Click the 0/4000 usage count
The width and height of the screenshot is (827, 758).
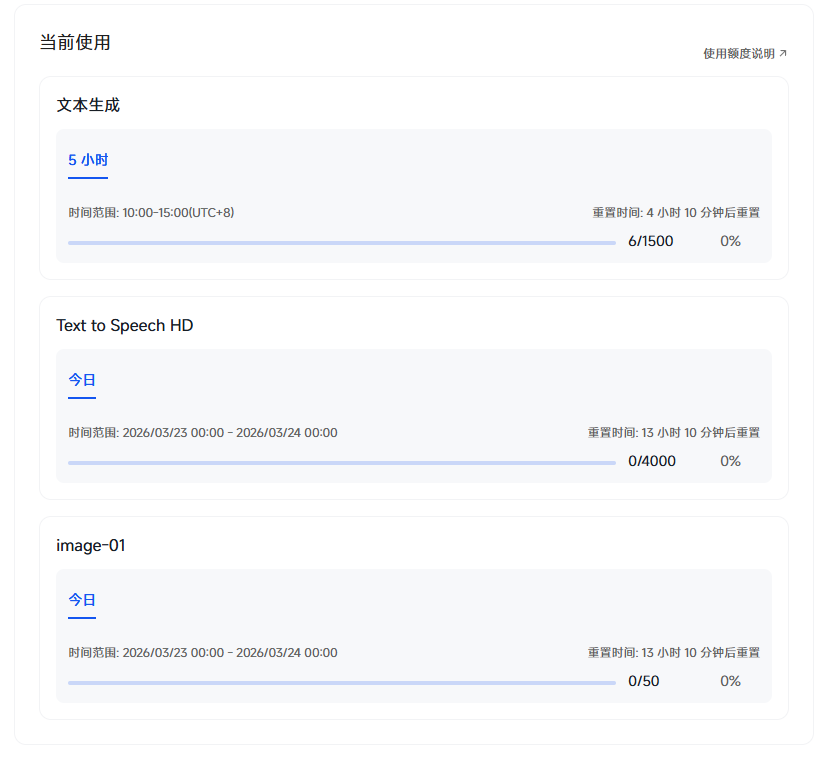click(x=651, y=461)
